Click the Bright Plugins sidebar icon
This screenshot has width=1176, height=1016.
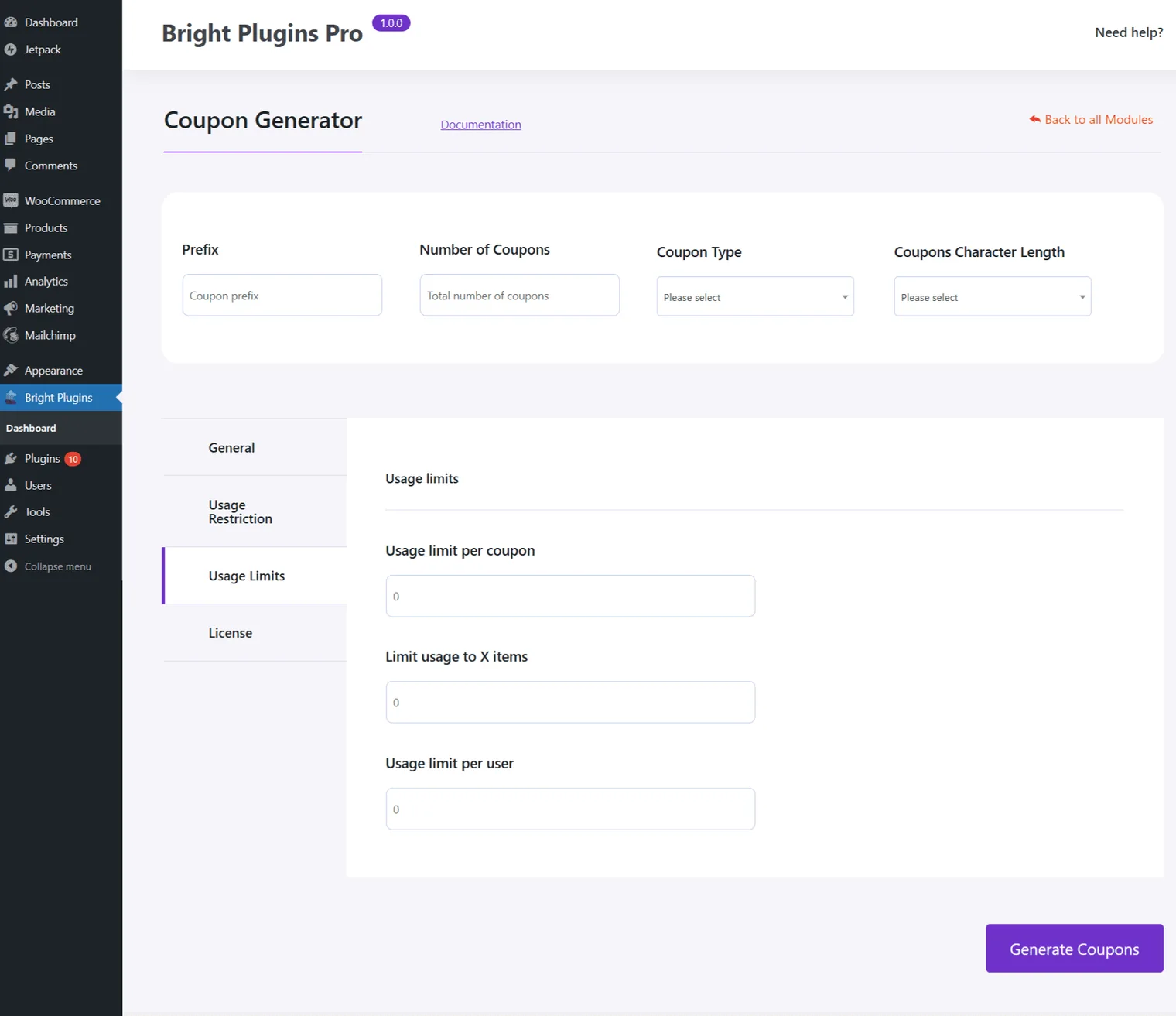tap(11, 398)
